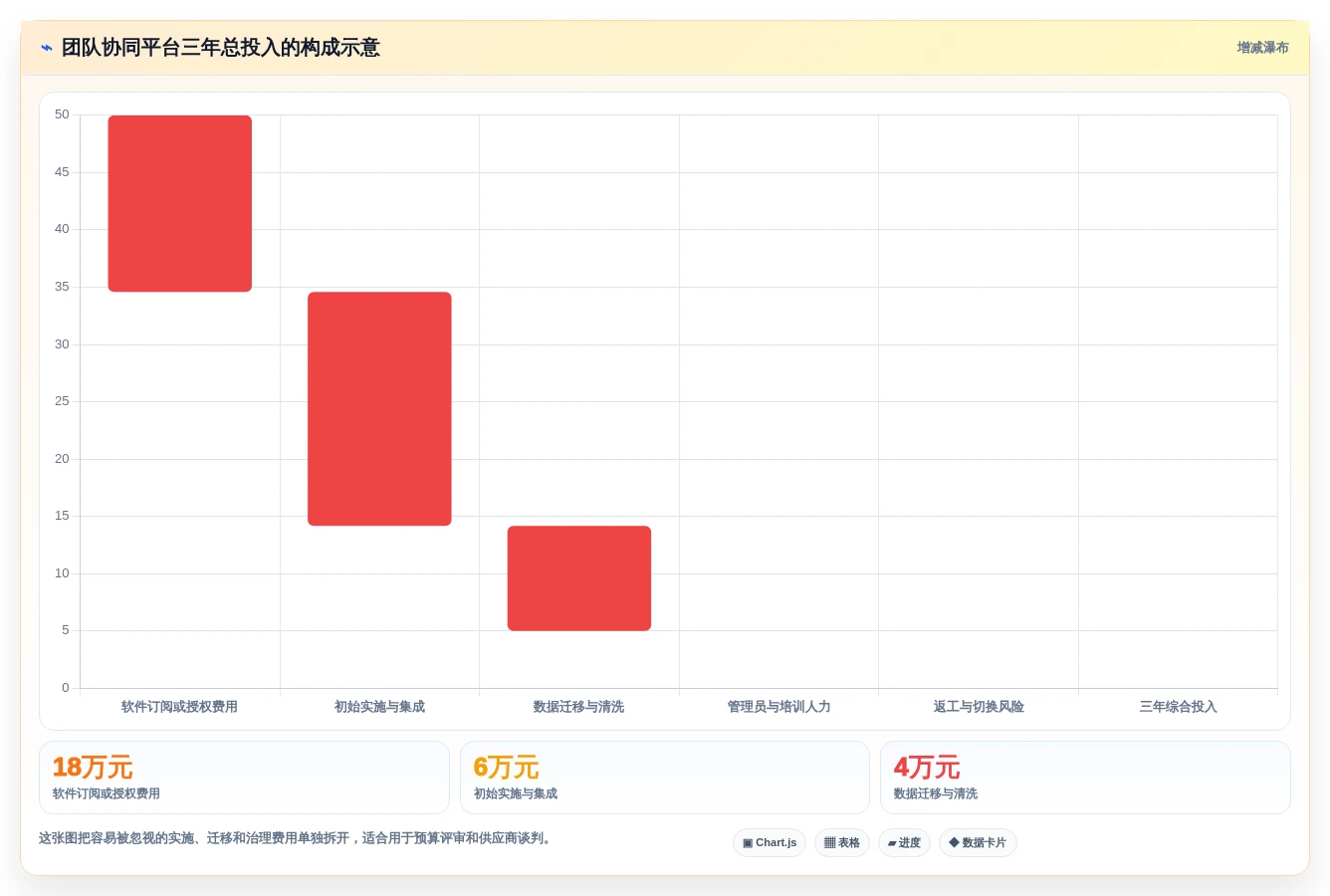Open the 18万元 software subscription card
This screenshot has height=896, width=1330.
[244, 778]
